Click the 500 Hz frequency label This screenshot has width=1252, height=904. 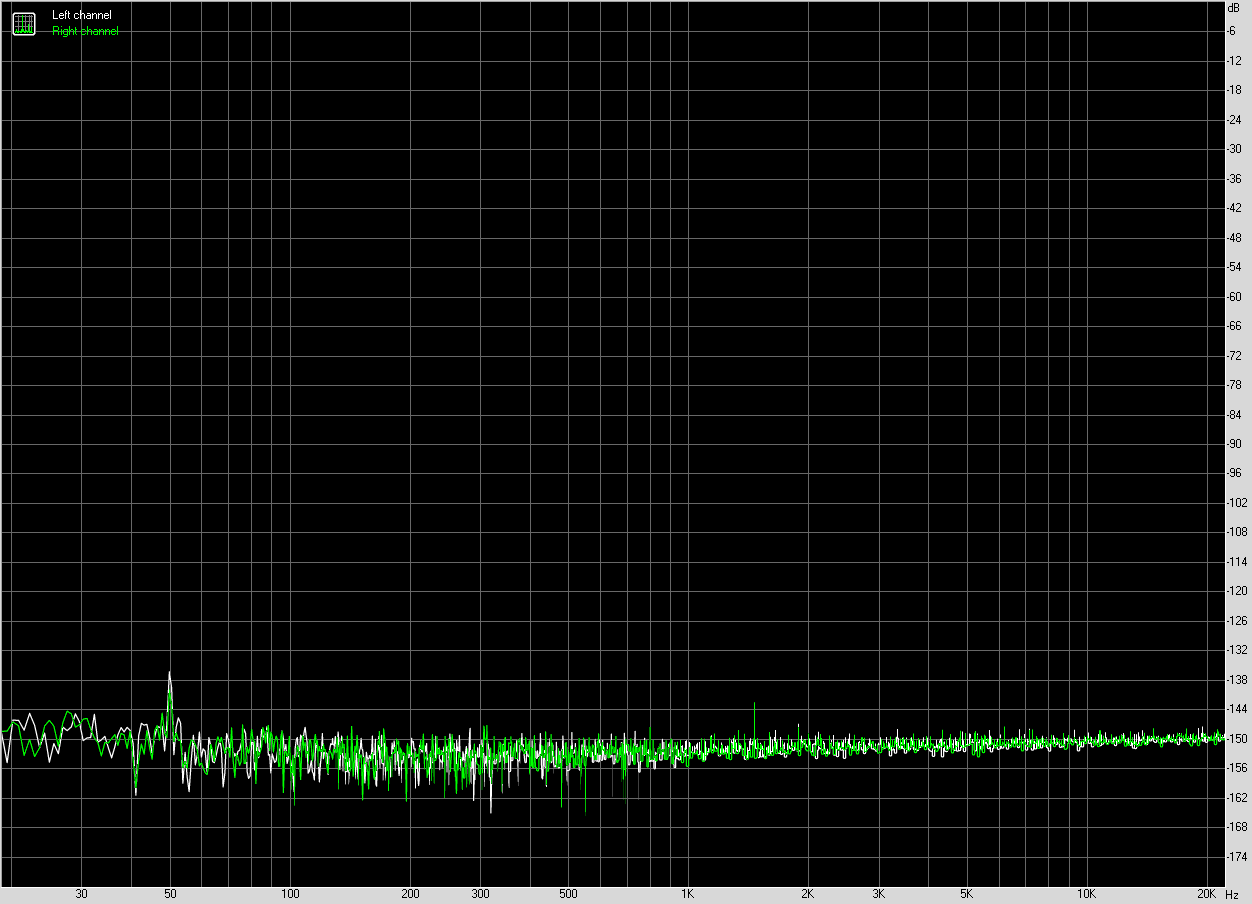568,893
